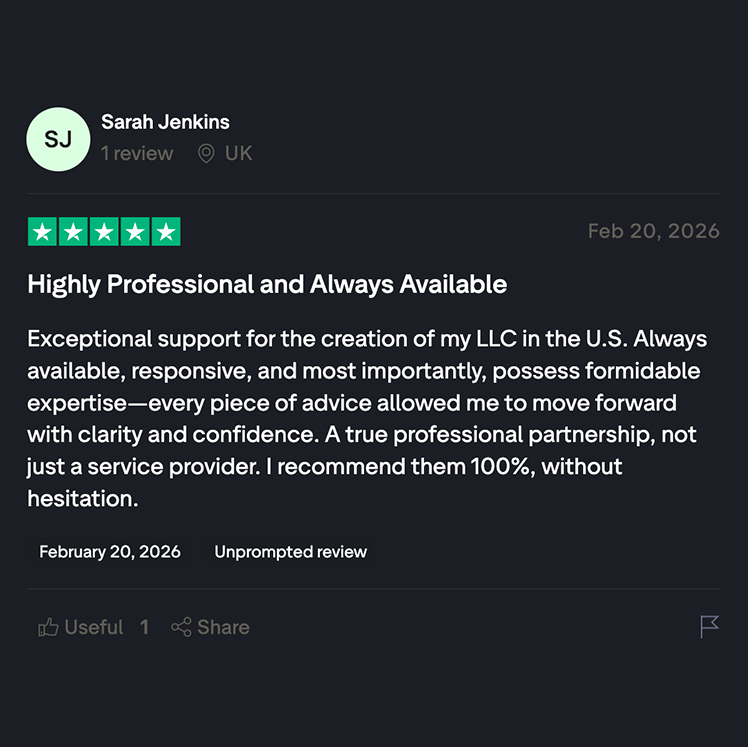Flag this review with the flag icon
The width and height of the screenshot is (748, 747).
(x=709, y=627)
